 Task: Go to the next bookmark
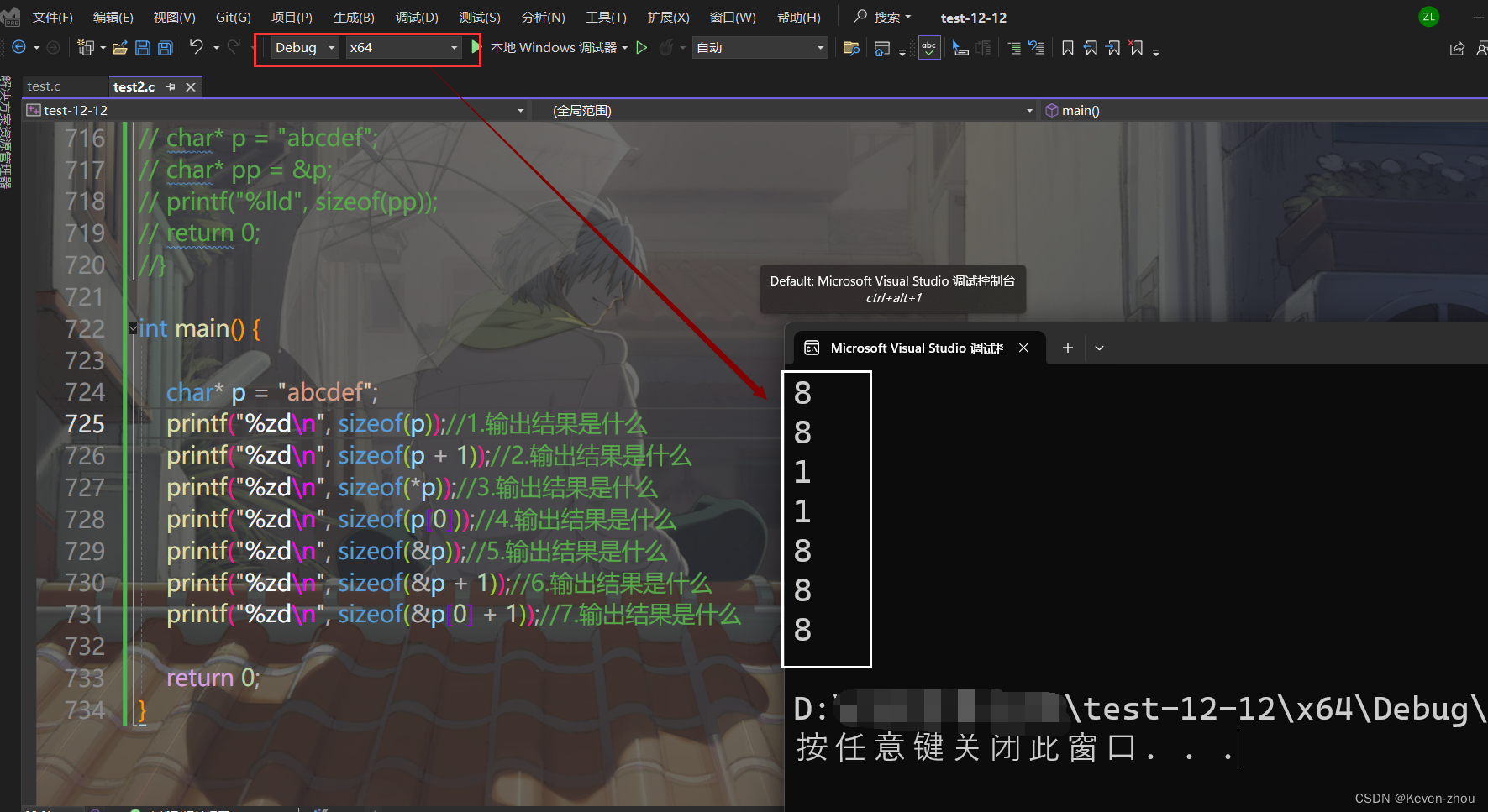coord(1113,48)
